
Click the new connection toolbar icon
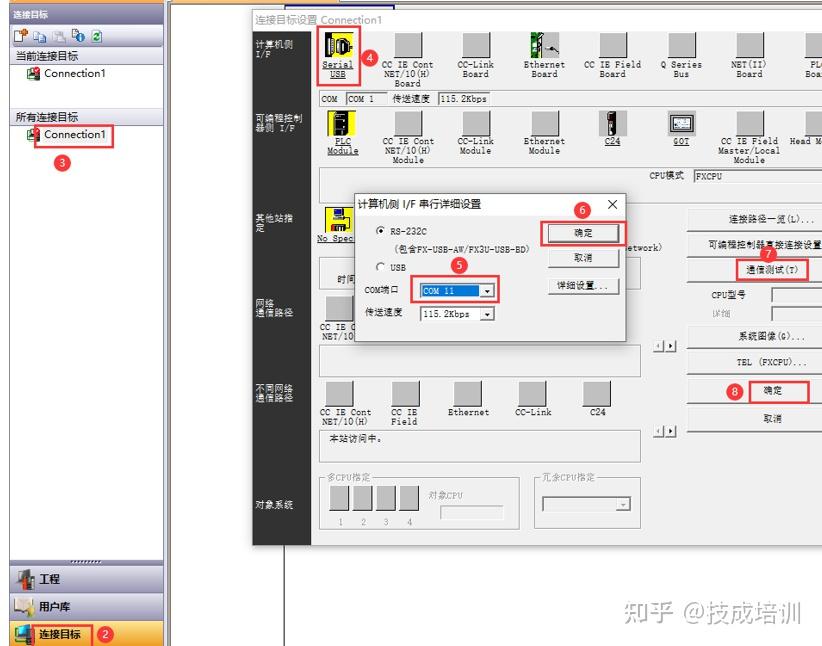pyautogui.click(x=20, y=36)
